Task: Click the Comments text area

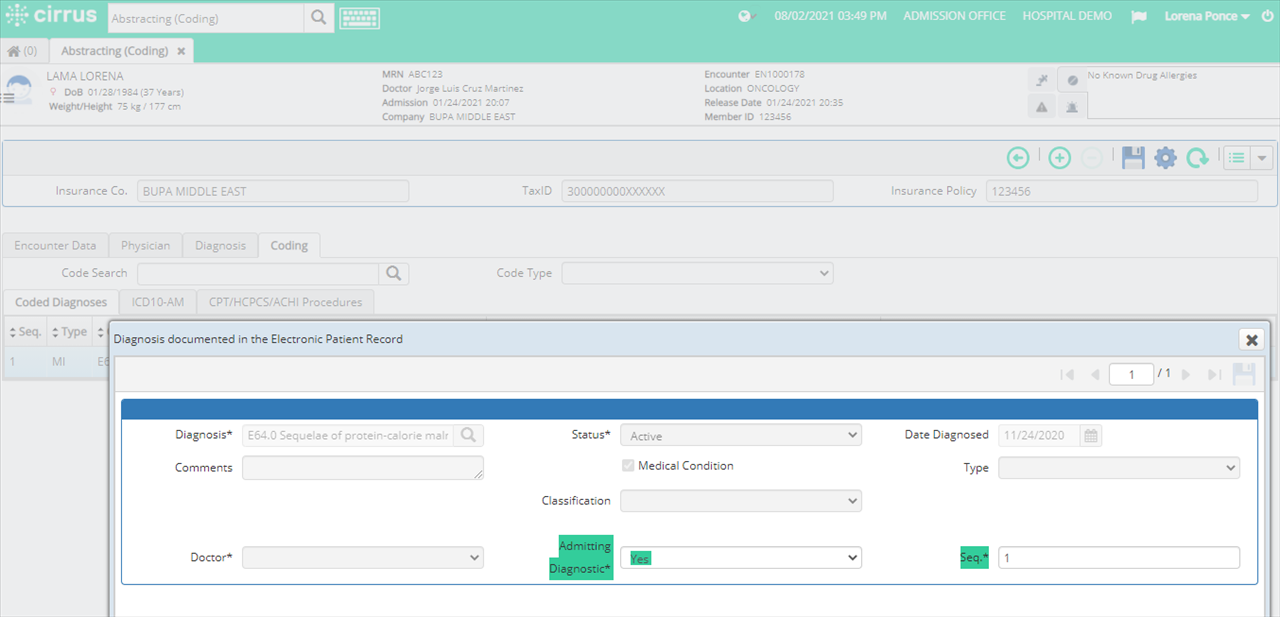Action: 363,468
